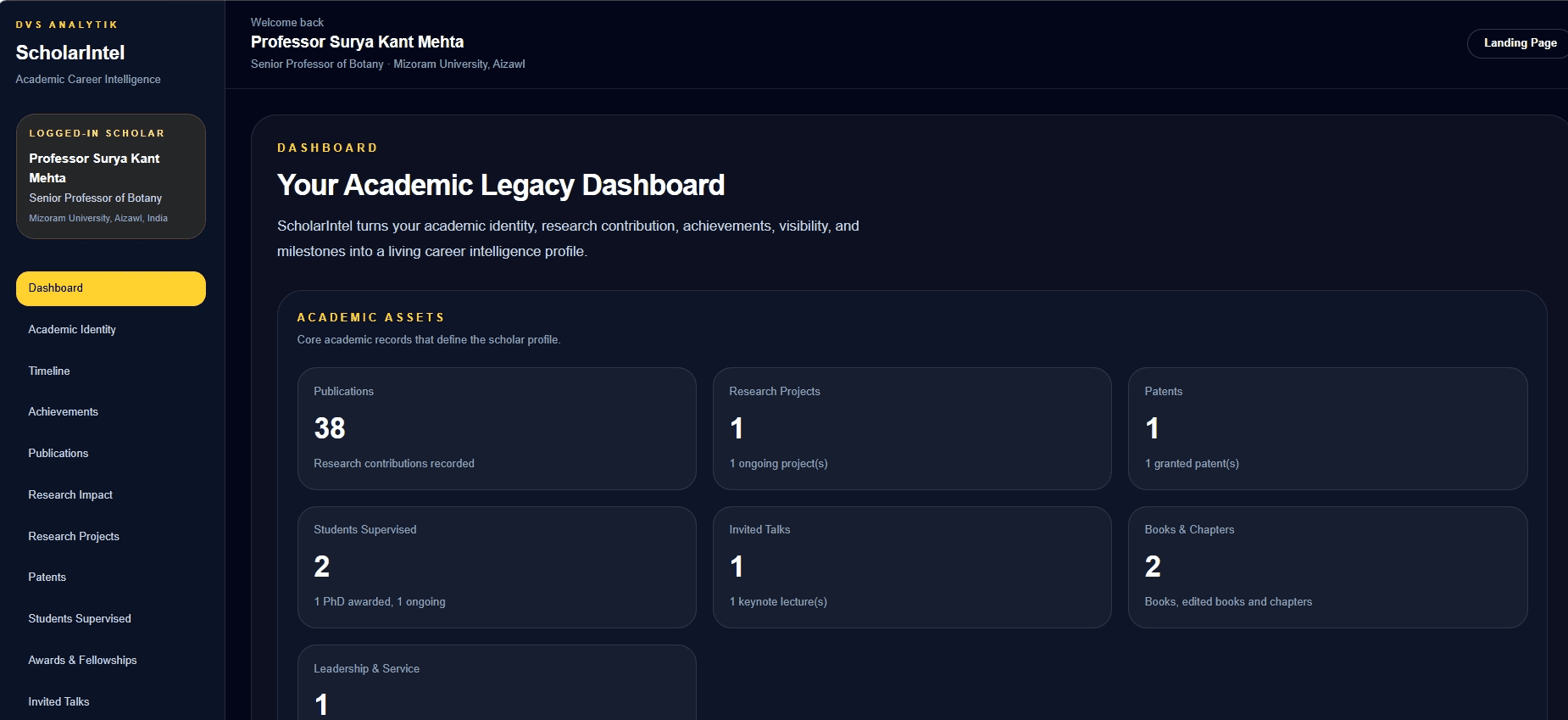Viewport: 1568px width, 720px height.
Task: Open the Books & Chapters card
Action: tap(1327, 567)
